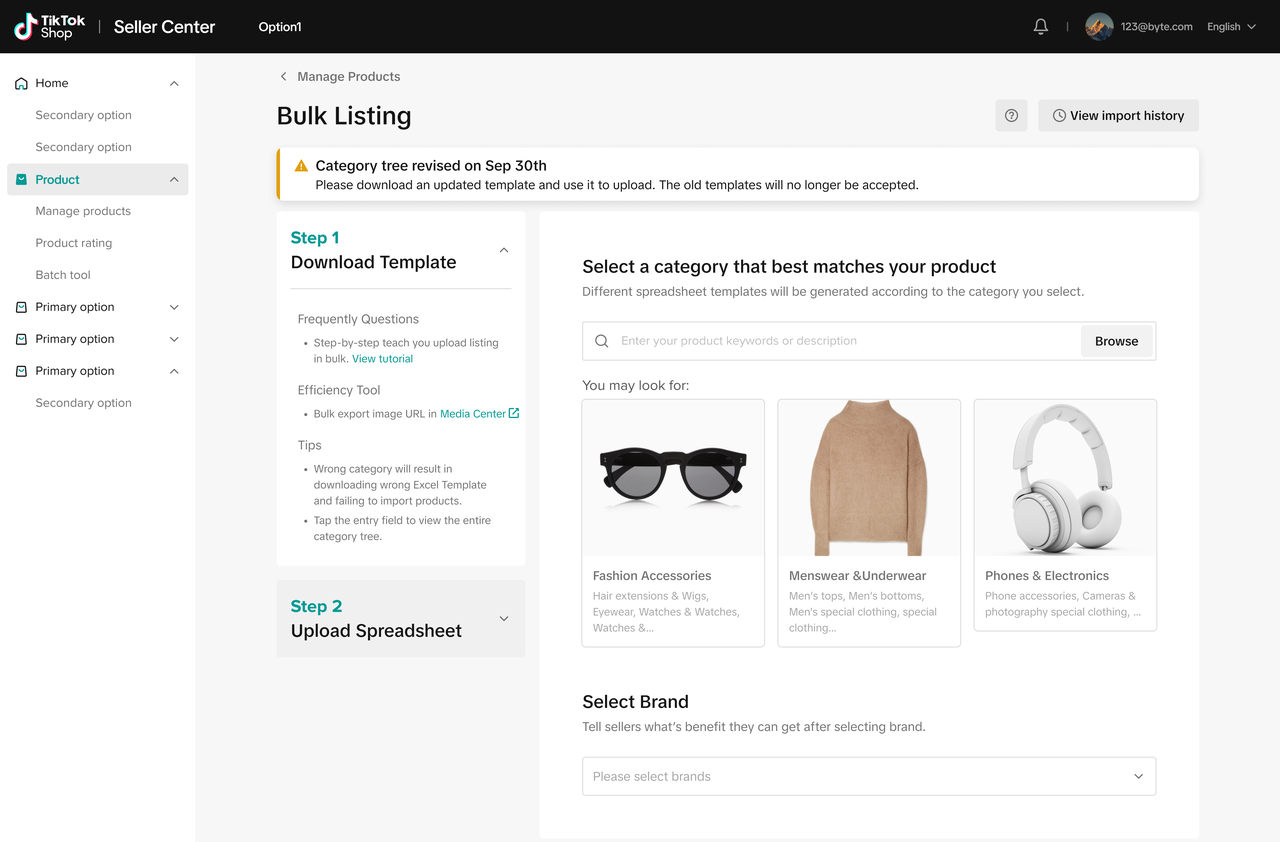
Task: Expand Step 2 Upload Spreadsheet section
Action: [x=503, y=619]
